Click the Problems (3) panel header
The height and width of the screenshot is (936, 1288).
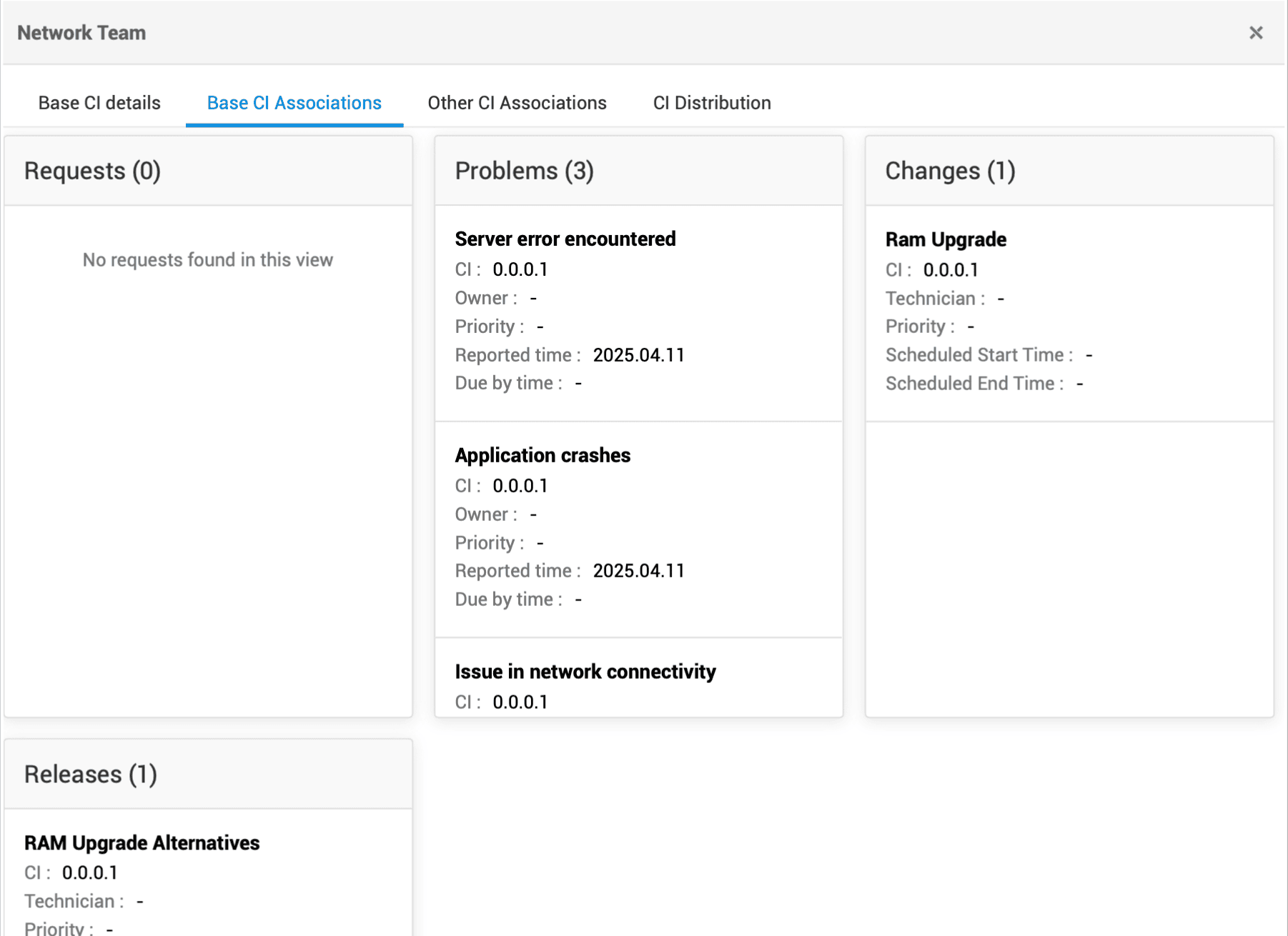pos(524,171)
